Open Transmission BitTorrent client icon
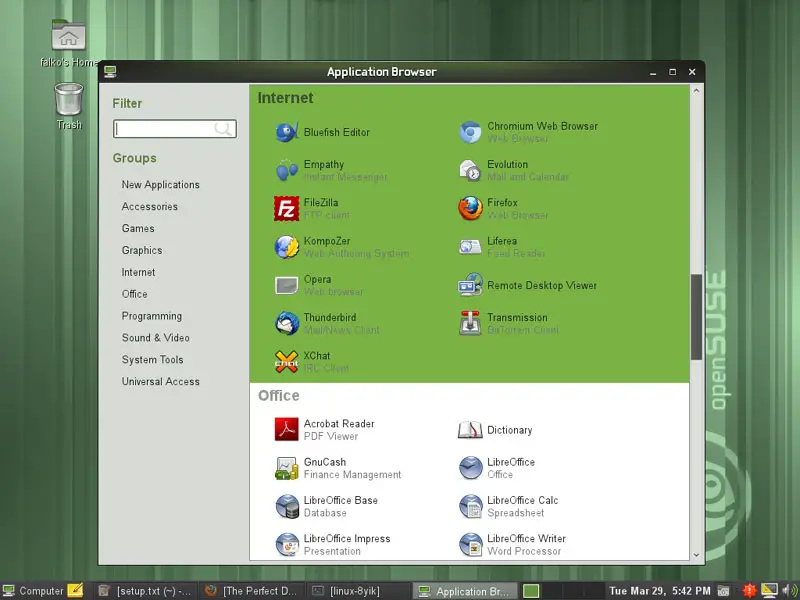This screenshot has width=800, height=600. click(x=470, y=323)
